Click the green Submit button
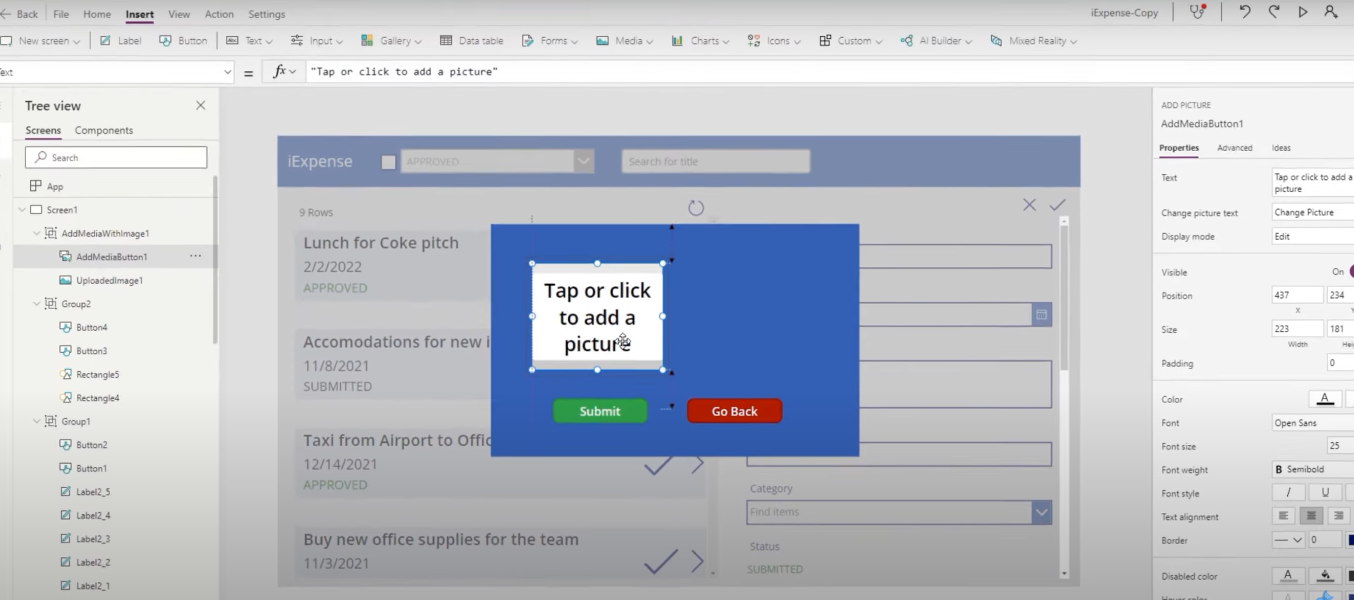Screen dimensions: 1354x600 [600, 411]
